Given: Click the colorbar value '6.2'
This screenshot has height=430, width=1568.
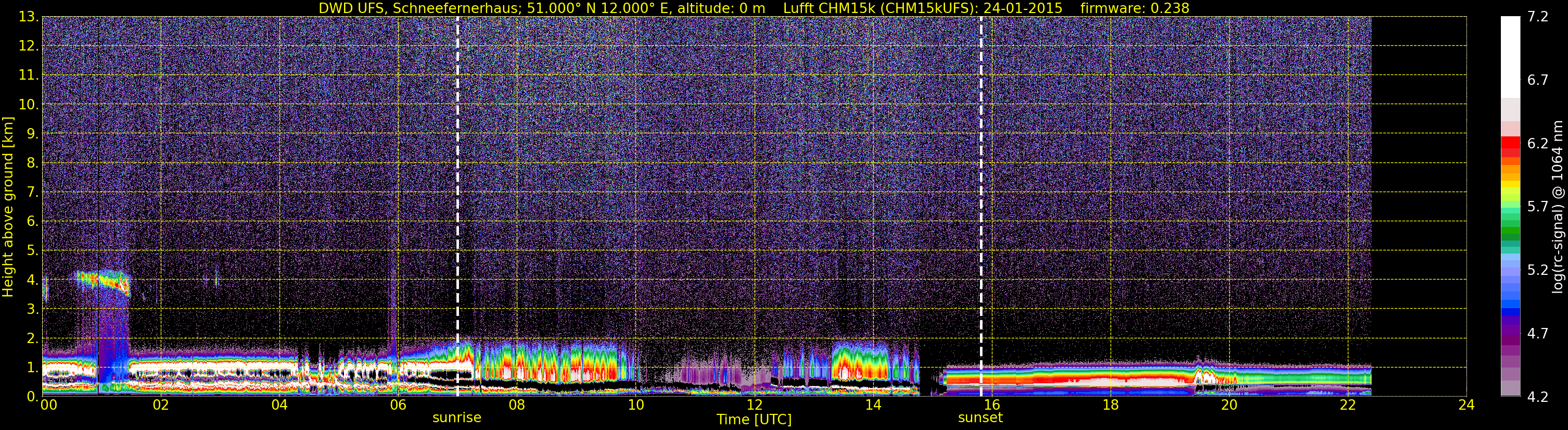Looking at the screenshot, I should point(1538,144).
